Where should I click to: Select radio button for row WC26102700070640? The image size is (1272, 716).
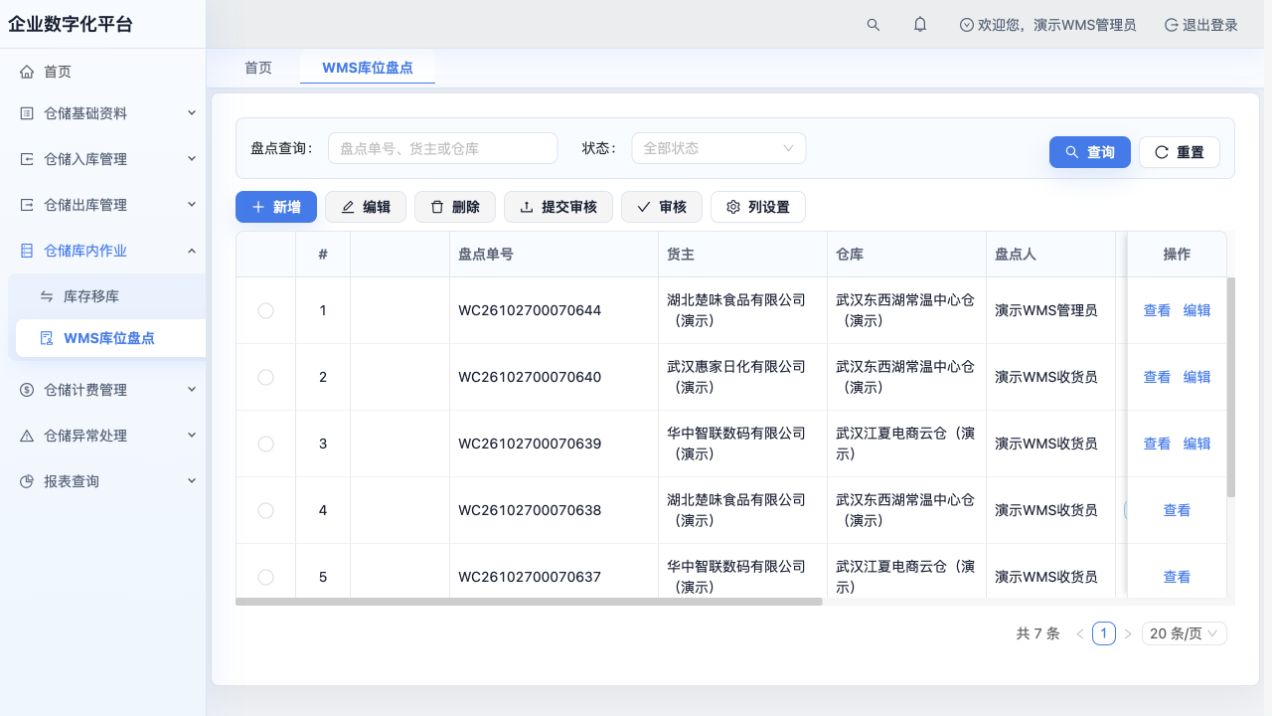(x=265, y=377)
